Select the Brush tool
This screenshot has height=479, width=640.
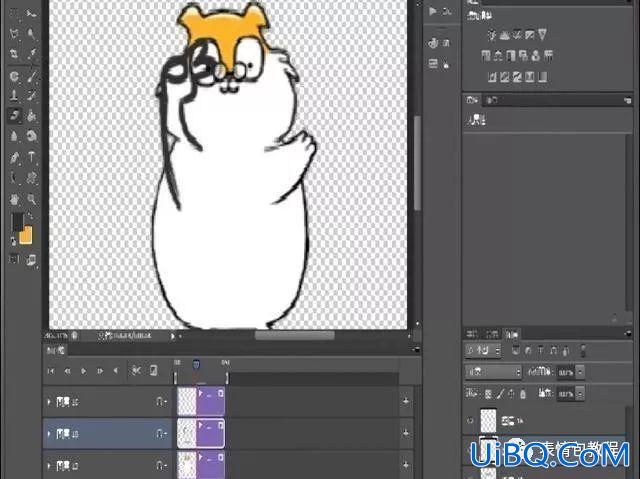(31, 76)
